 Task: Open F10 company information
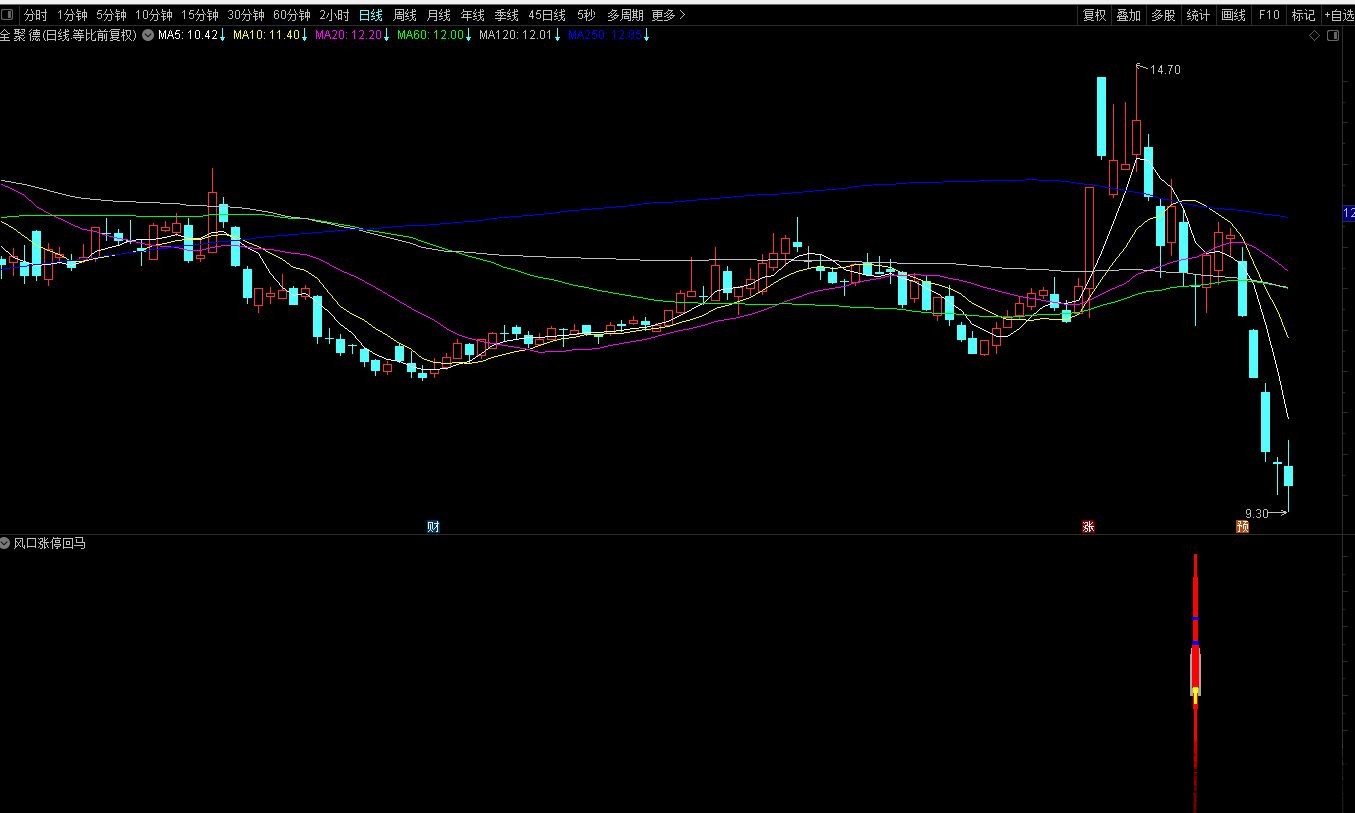(x=1269, y=15)
